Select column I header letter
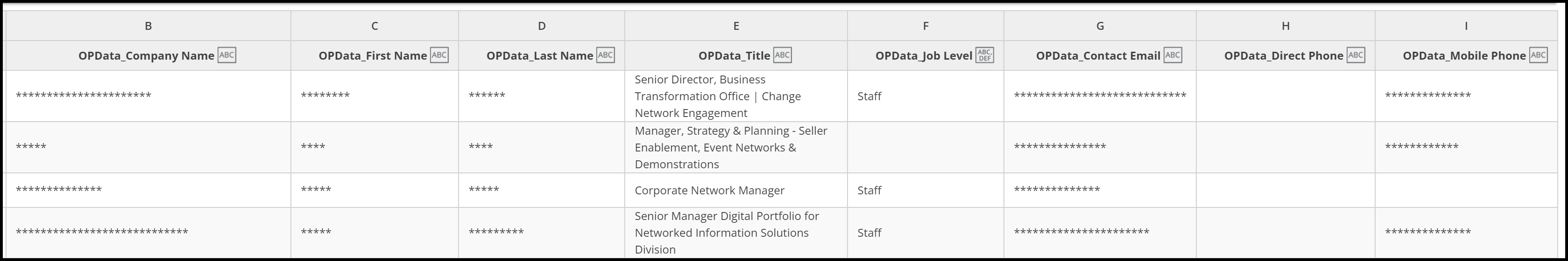The width and height of the screenshot is (1568, 261). pyautogui.click(x=1466, y=26)
